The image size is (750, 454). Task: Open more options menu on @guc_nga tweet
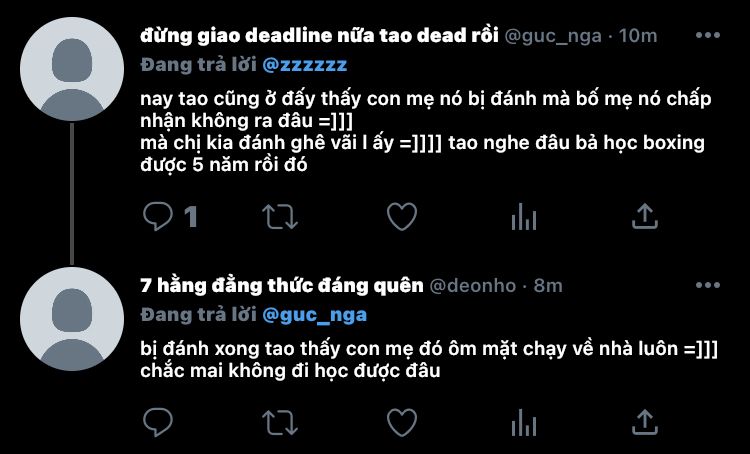(708, 35)
